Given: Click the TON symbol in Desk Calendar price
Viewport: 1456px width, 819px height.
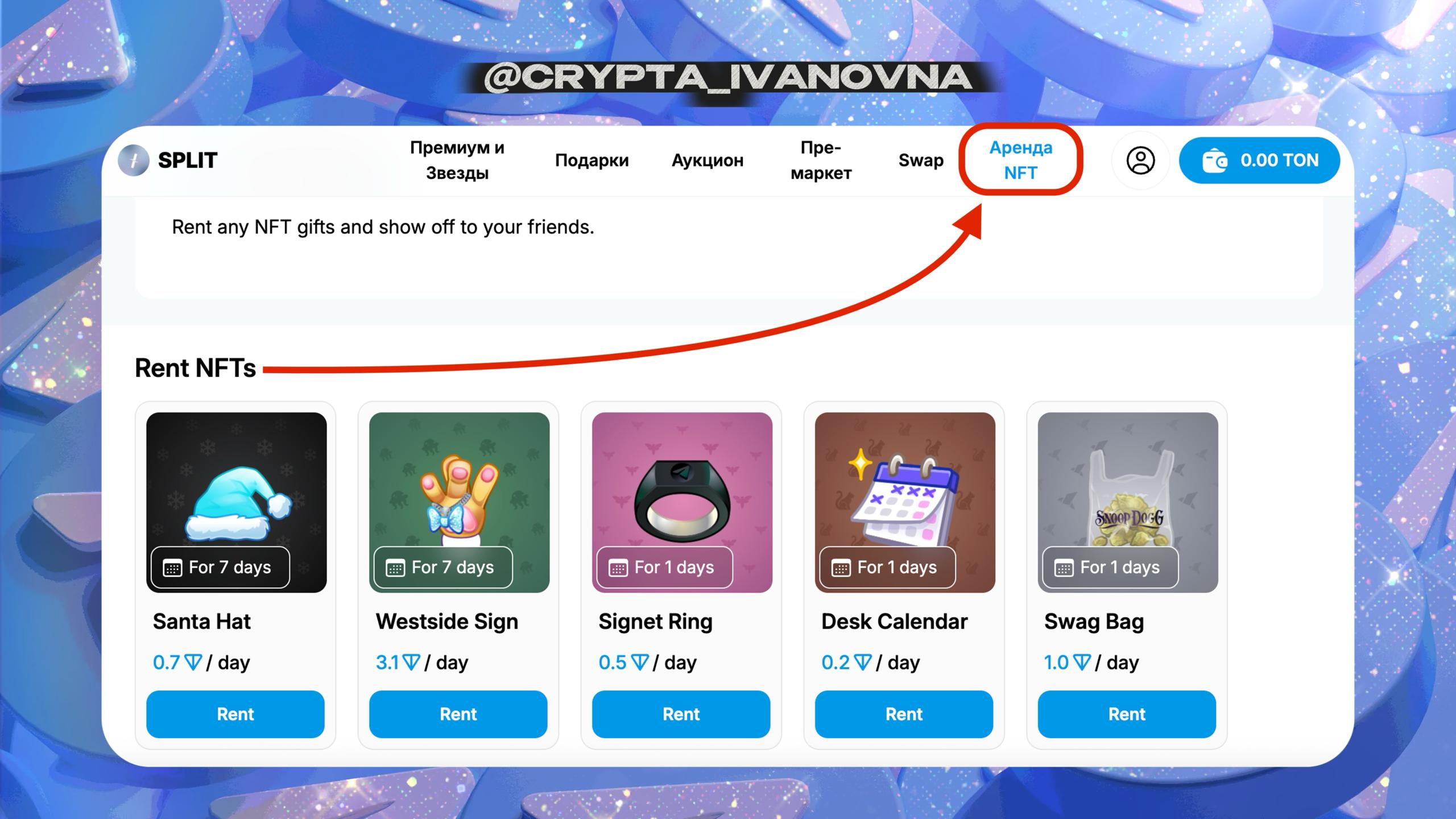Looking at the screenshot, I should [863, 663].
